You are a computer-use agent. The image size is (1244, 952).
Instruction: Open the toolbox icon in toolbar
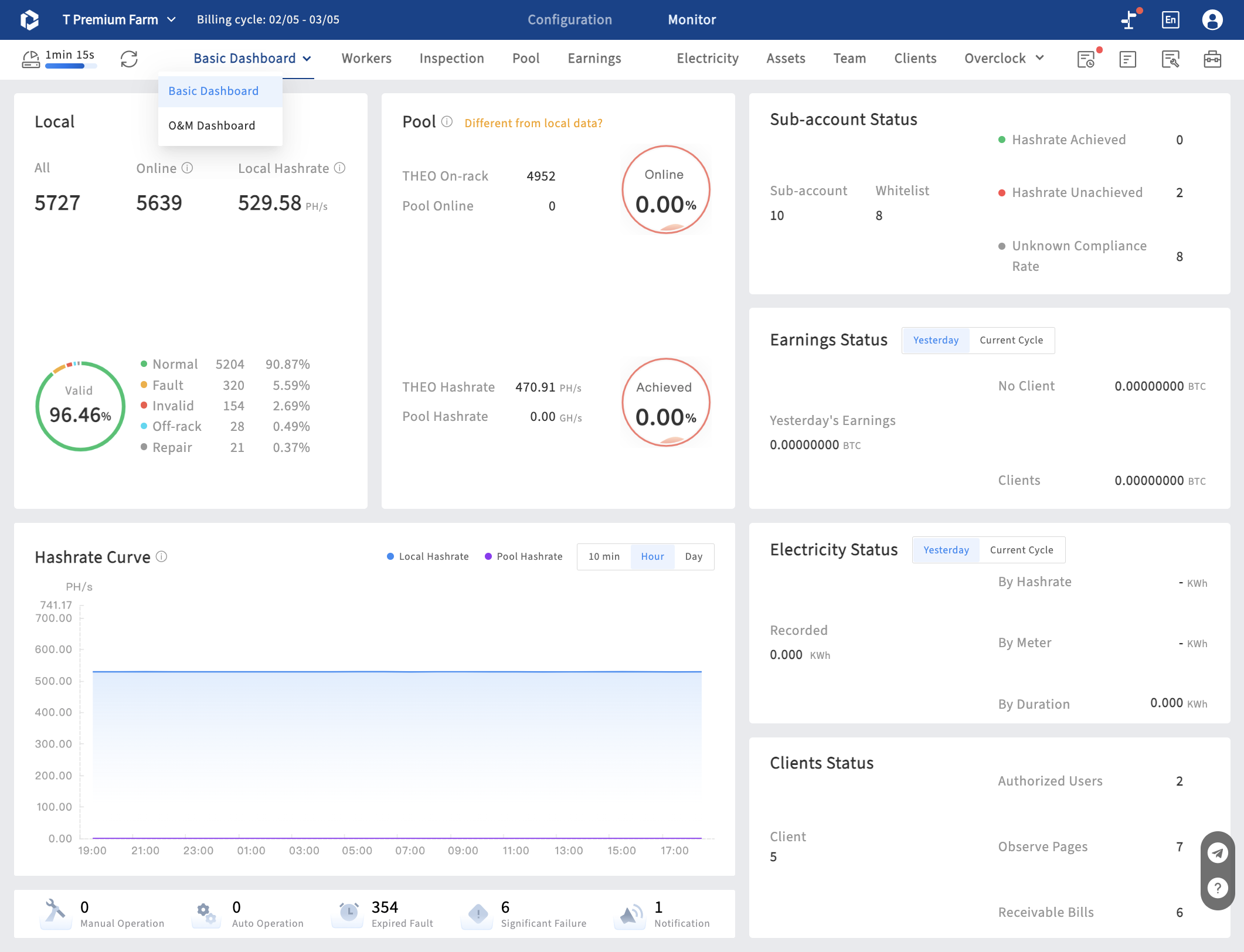(1212, 59)
